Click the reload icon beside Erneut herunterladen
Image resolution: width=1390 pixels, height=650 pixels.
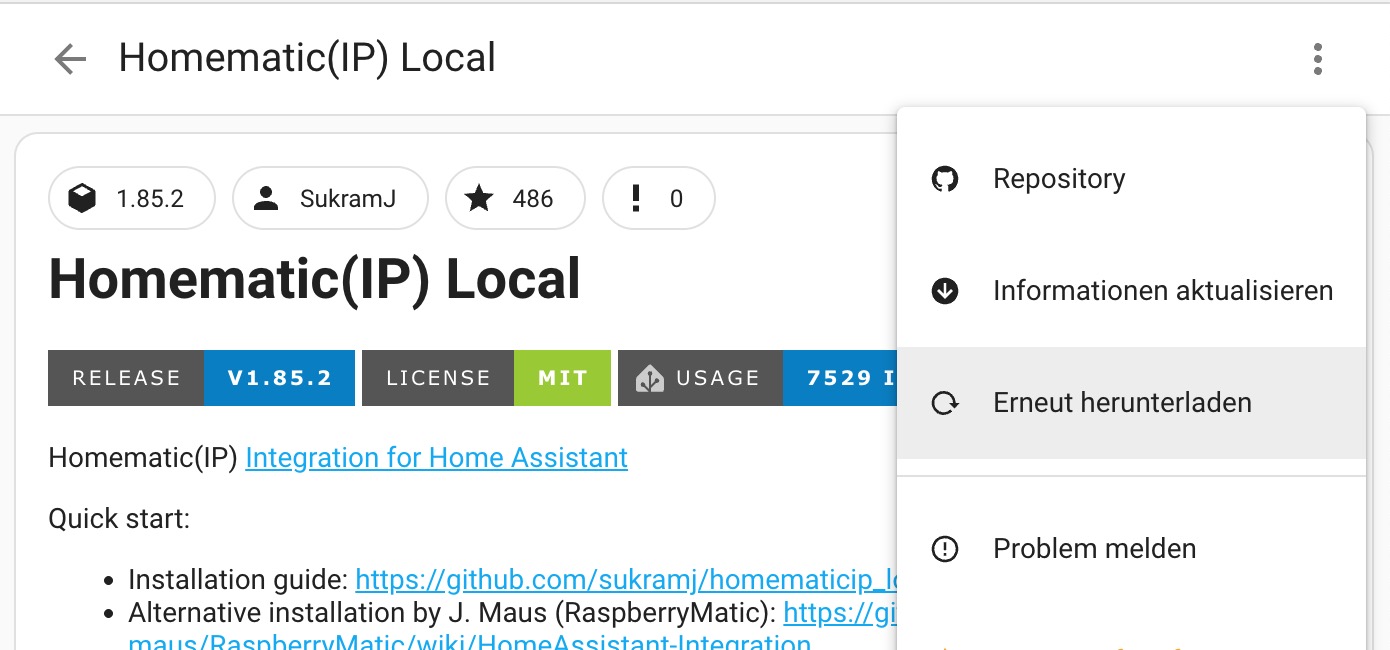point(945,403)
